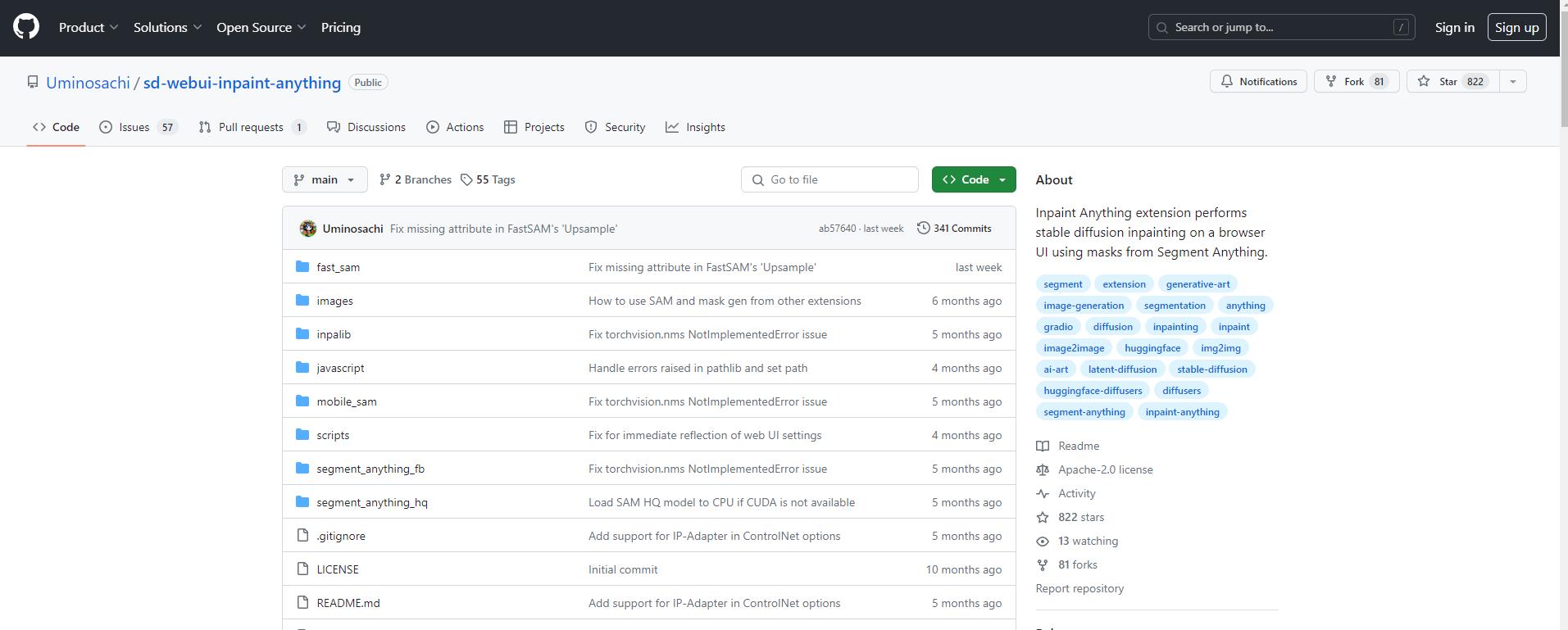This screenshot has height=630, width=1568.
Task: Open the mobile_sam folder name
Action: pos(347,401)
